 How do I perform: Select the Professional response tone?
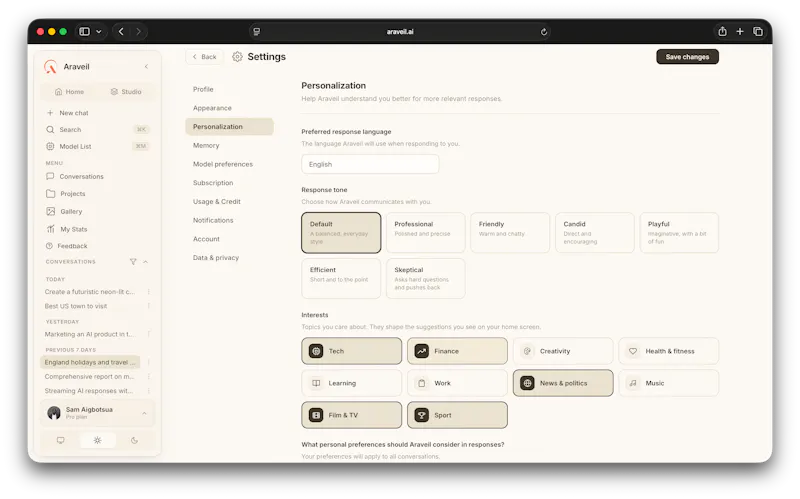point(426,233)
